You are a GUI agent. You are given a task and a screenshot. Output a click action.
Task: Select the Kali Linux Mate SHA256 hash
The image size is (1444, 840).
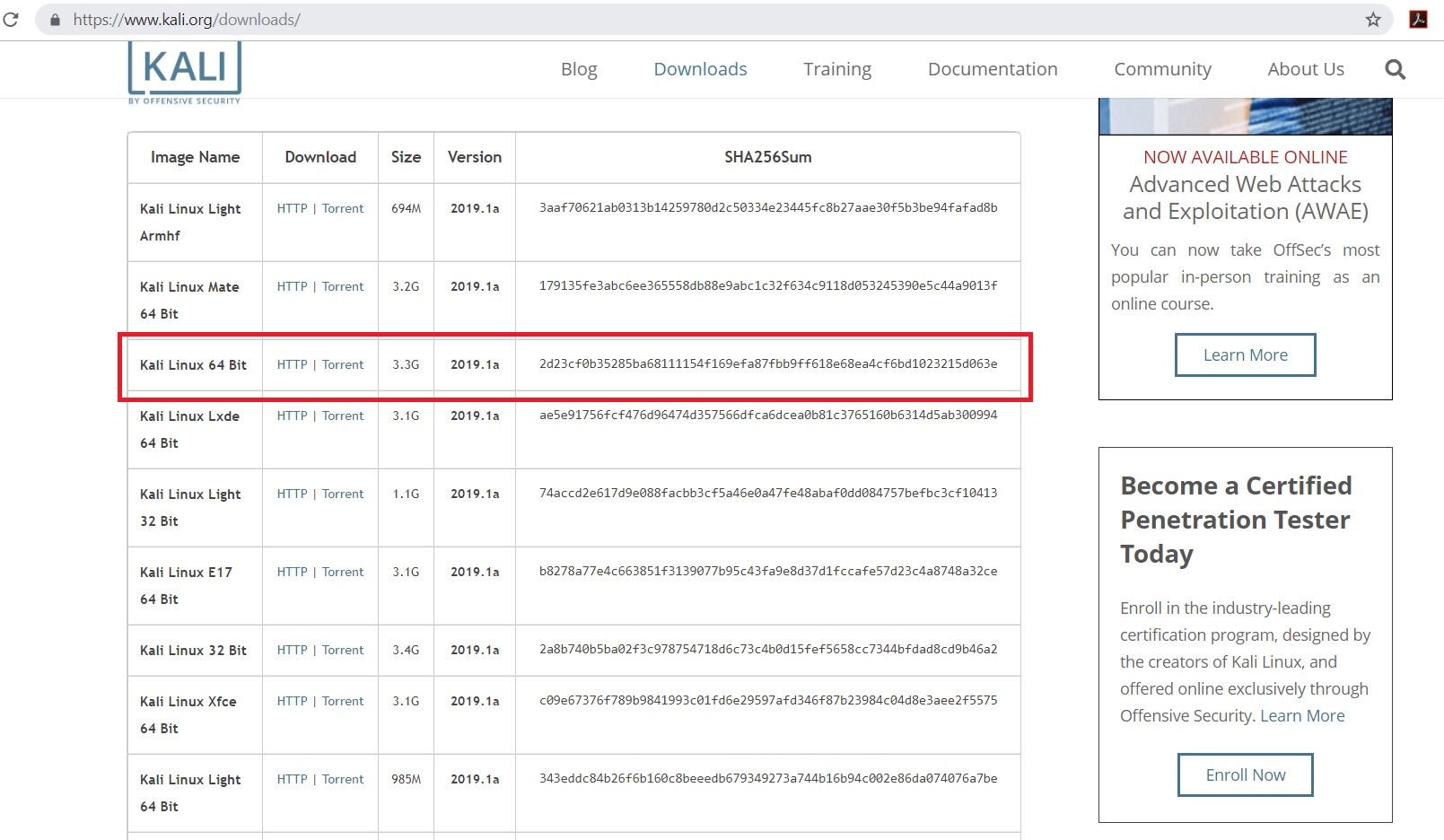point(768,285)
